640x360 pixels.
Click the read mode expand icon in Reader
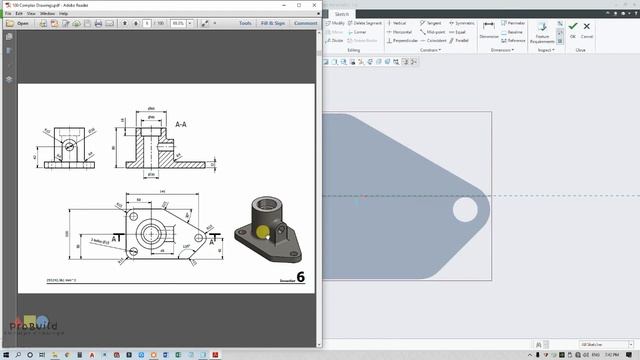point(204,24)
